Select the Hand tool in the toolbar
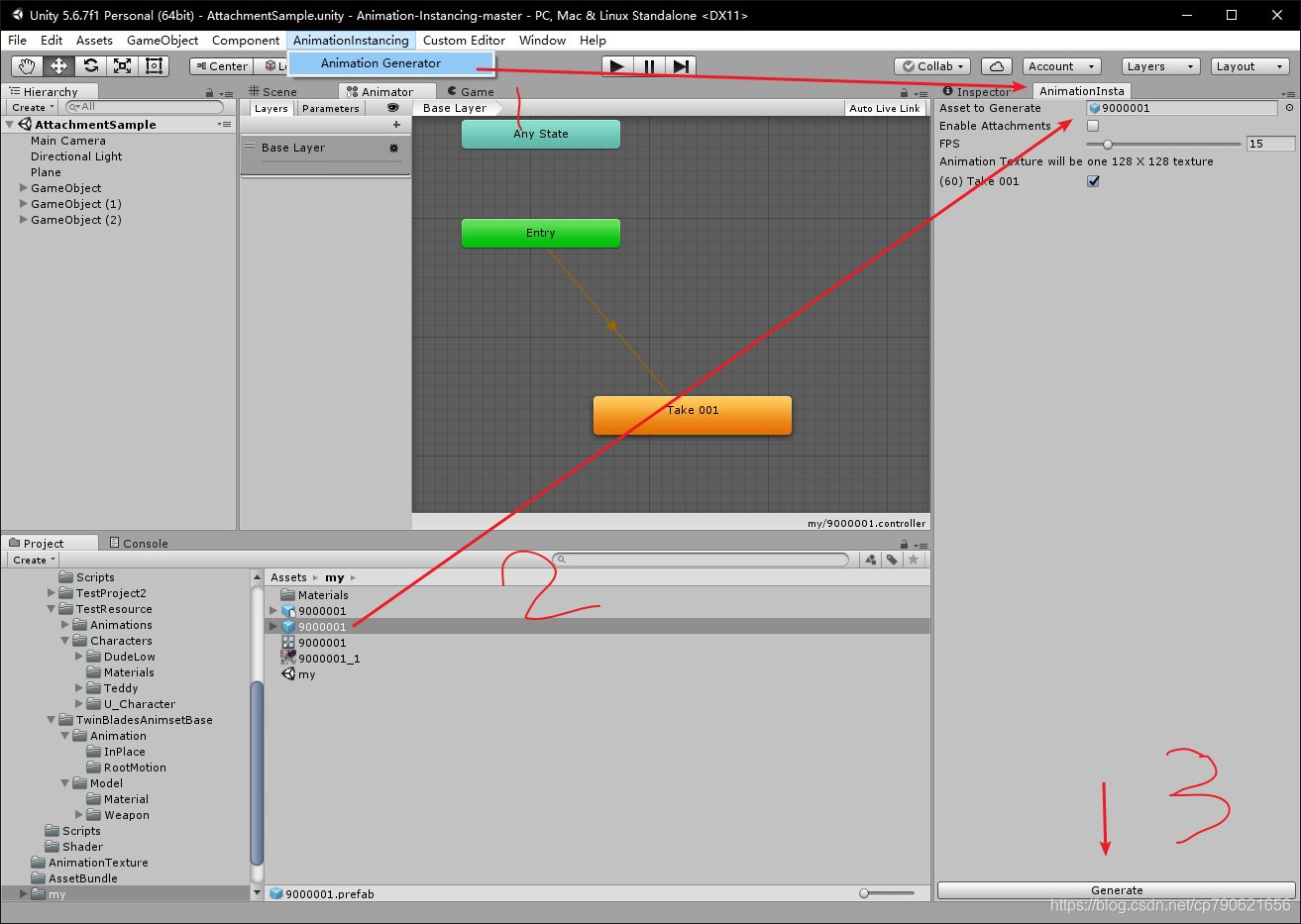 (x=26, y=65)
